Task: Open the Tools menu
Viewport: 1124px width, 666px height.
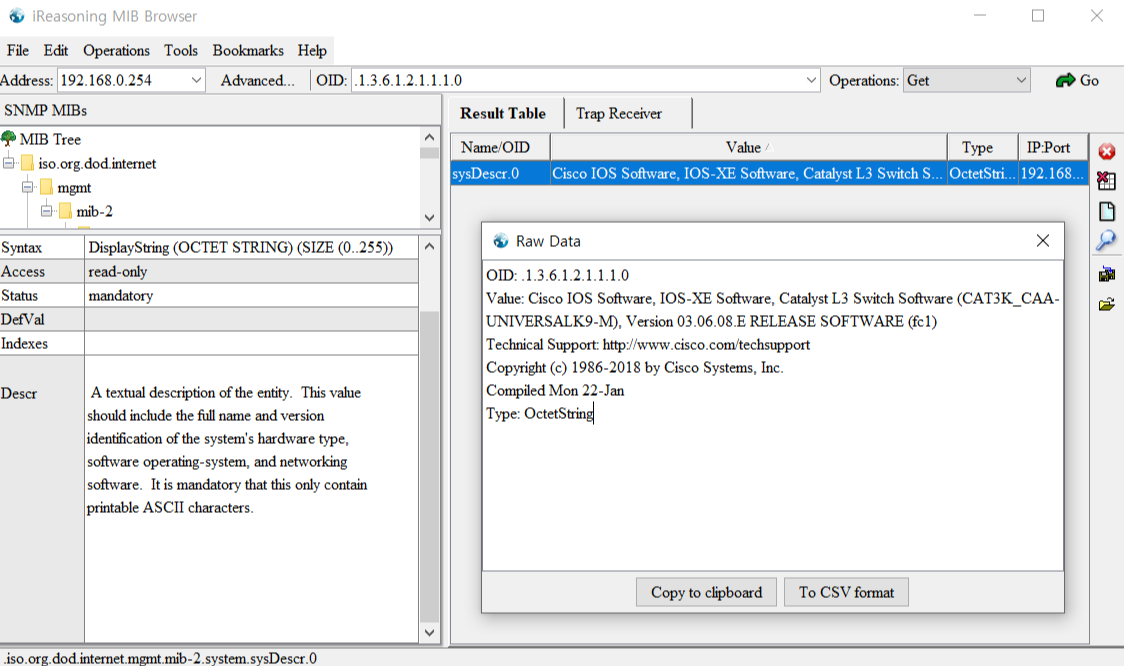Action: click(x=181, y=50)
